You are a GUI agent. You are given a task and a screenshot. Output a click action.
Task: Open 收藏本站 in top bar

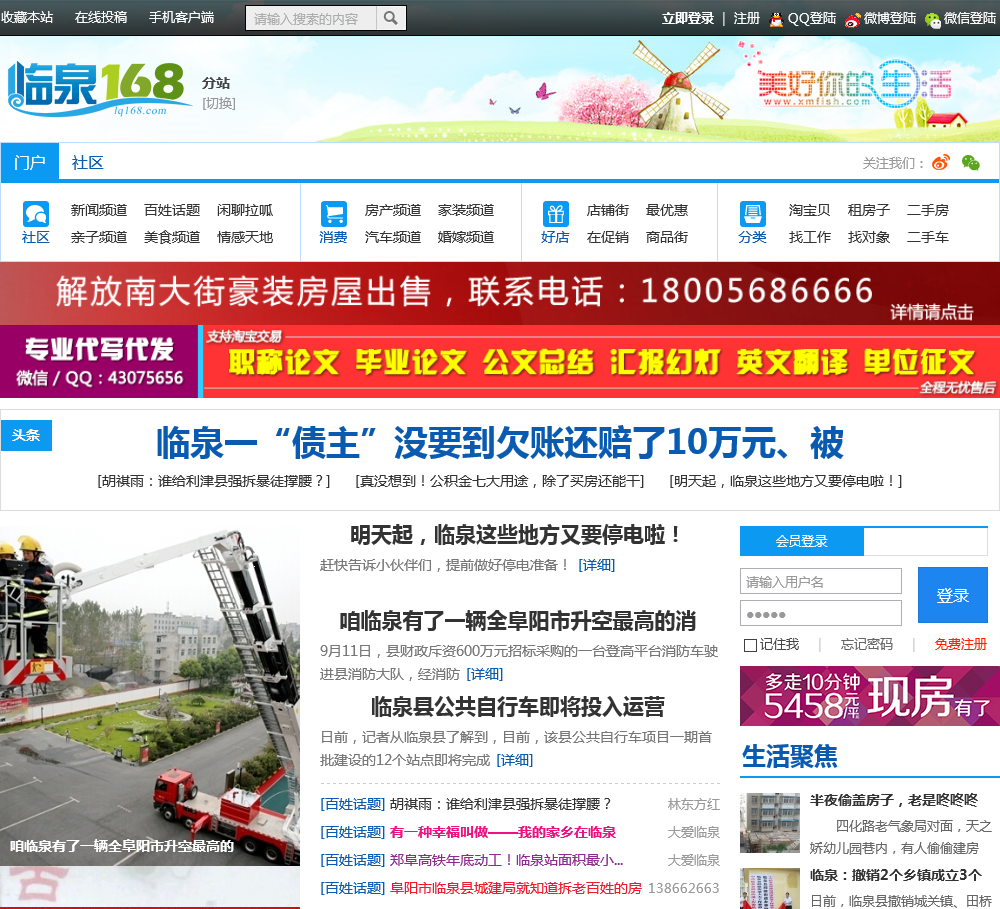click(x=27, y=18)
